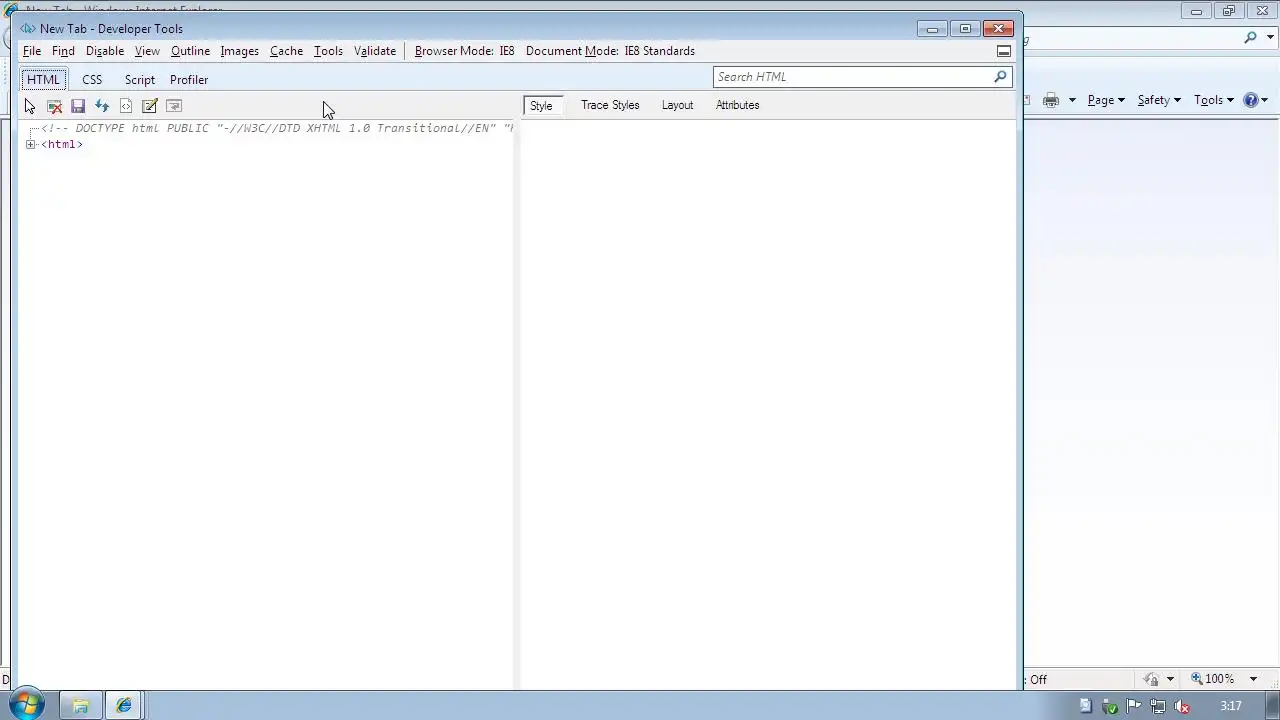Screen dimensions: 1280x720
Task: Change Browser Mode: IE8
Action: pos(464,51)
